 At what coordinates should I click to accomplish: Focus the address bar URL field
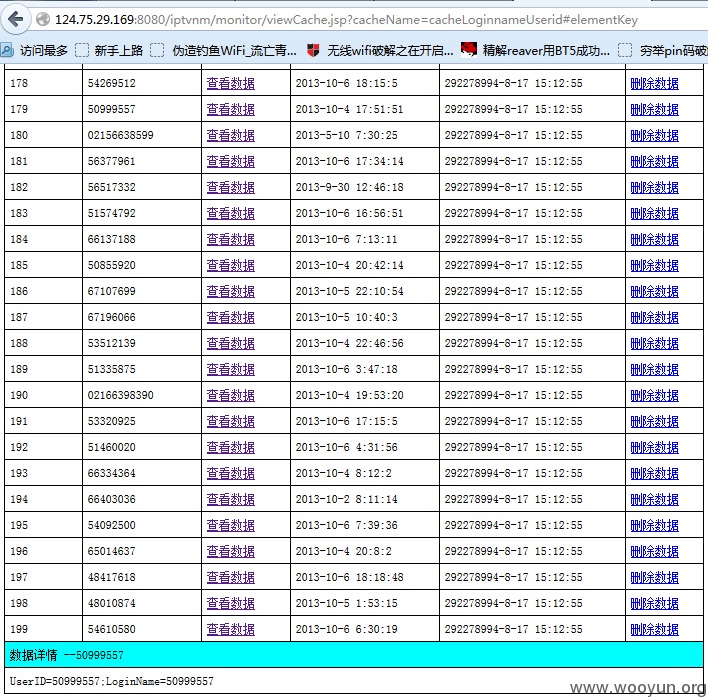pyautogui.click(x=346, y=19)
